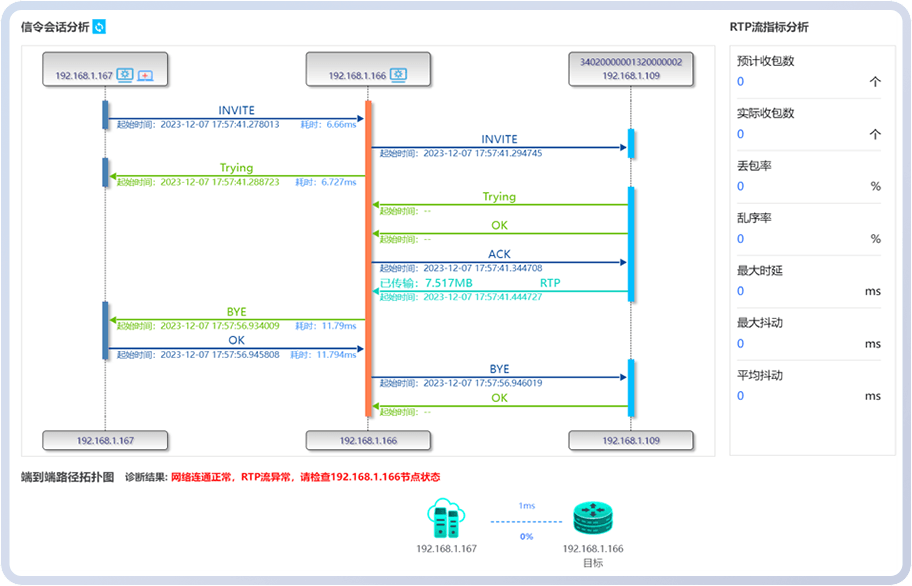Click the 1ms dashed link in topology
The image size is (912, 586).
point(526,521)
